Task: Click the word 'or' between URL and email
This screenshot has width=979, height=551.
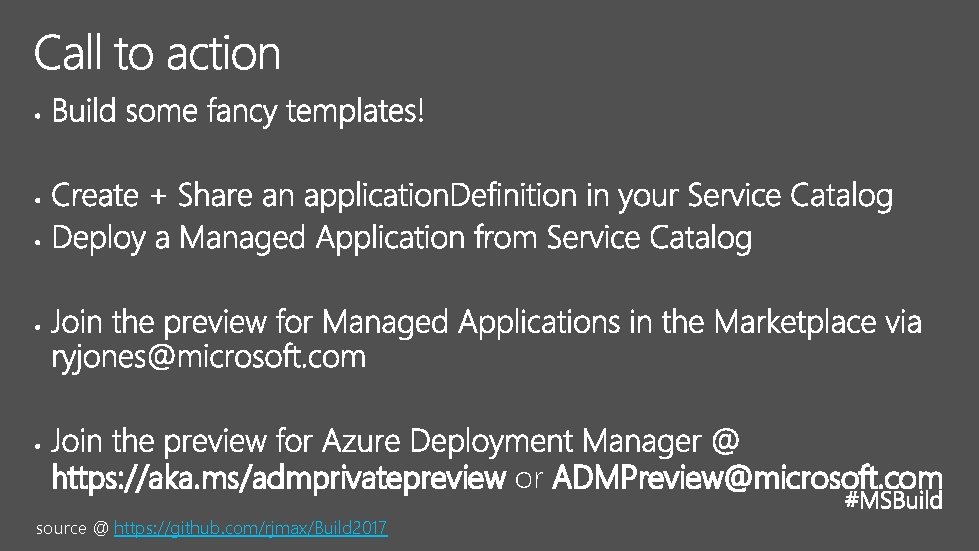Action: (x=529, y=479)
